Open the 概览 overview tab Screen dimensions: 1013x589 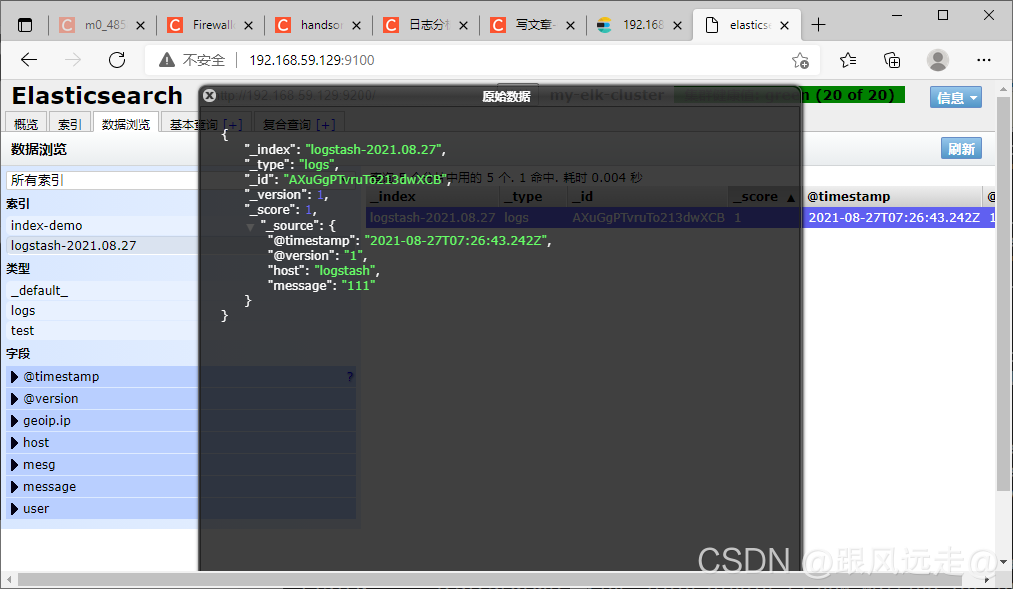[26, 124]
